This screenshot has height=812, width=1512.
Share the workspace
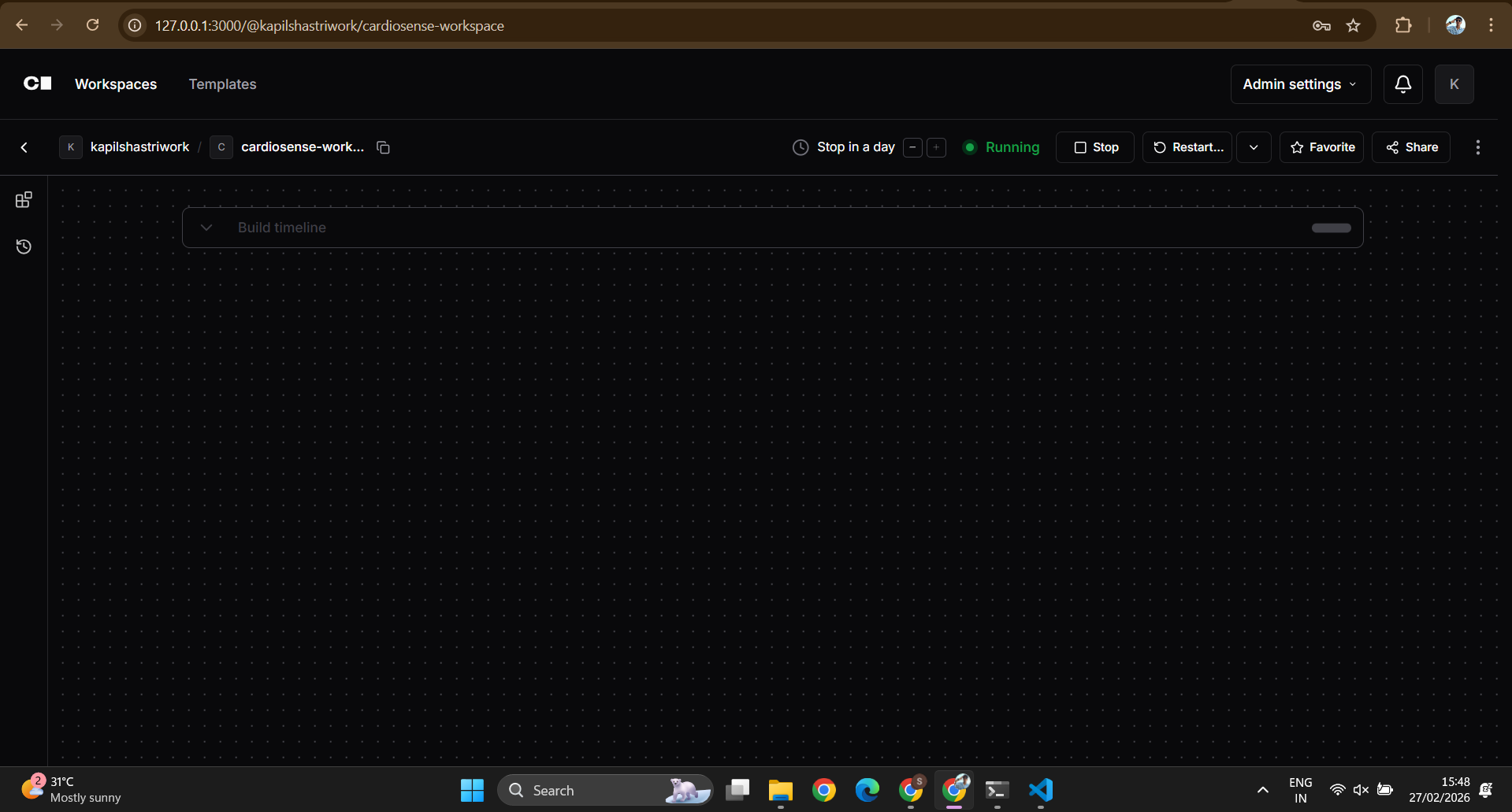click(x=1411, y=147)
